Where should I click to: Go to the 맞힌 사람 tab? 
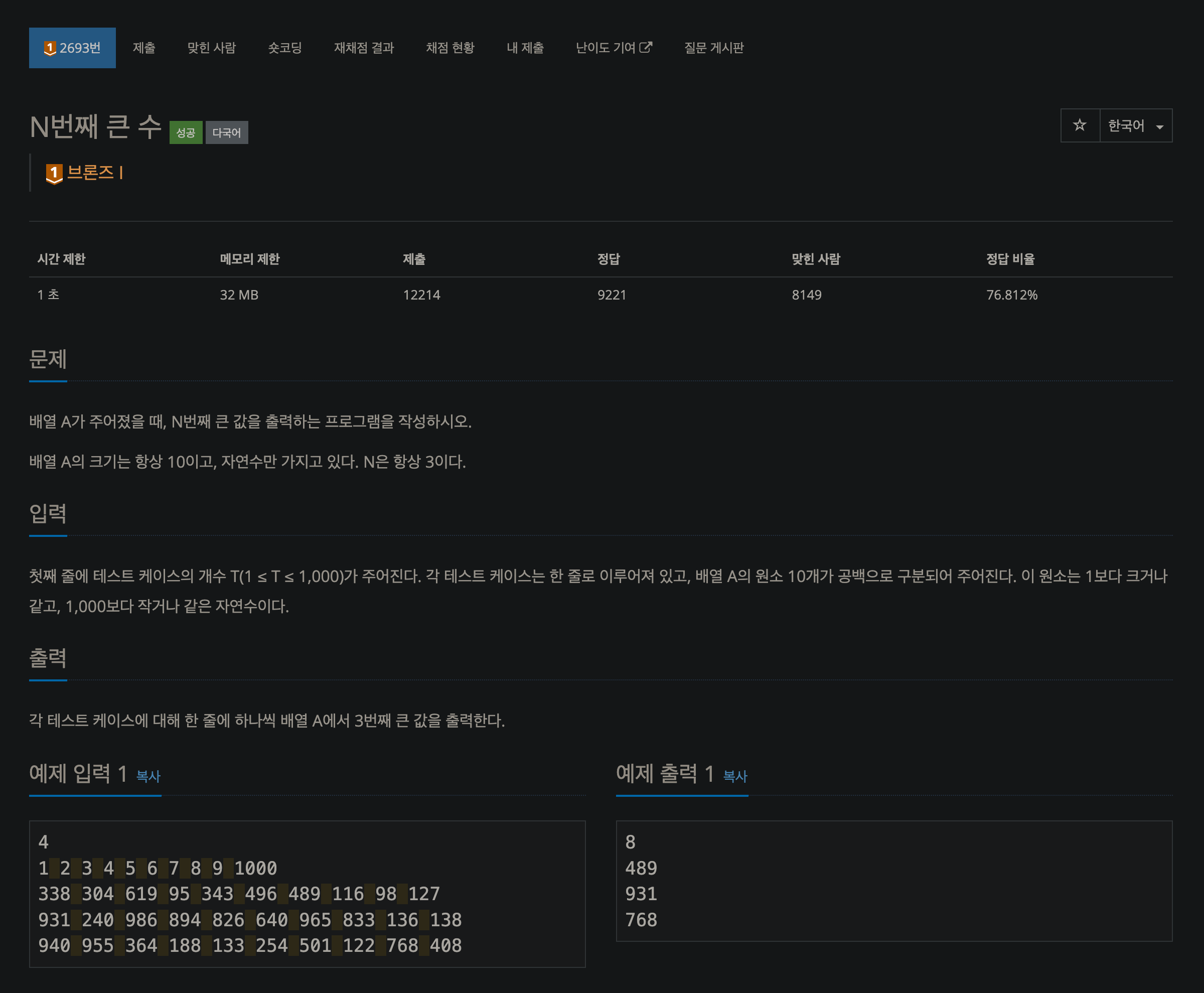211,48
